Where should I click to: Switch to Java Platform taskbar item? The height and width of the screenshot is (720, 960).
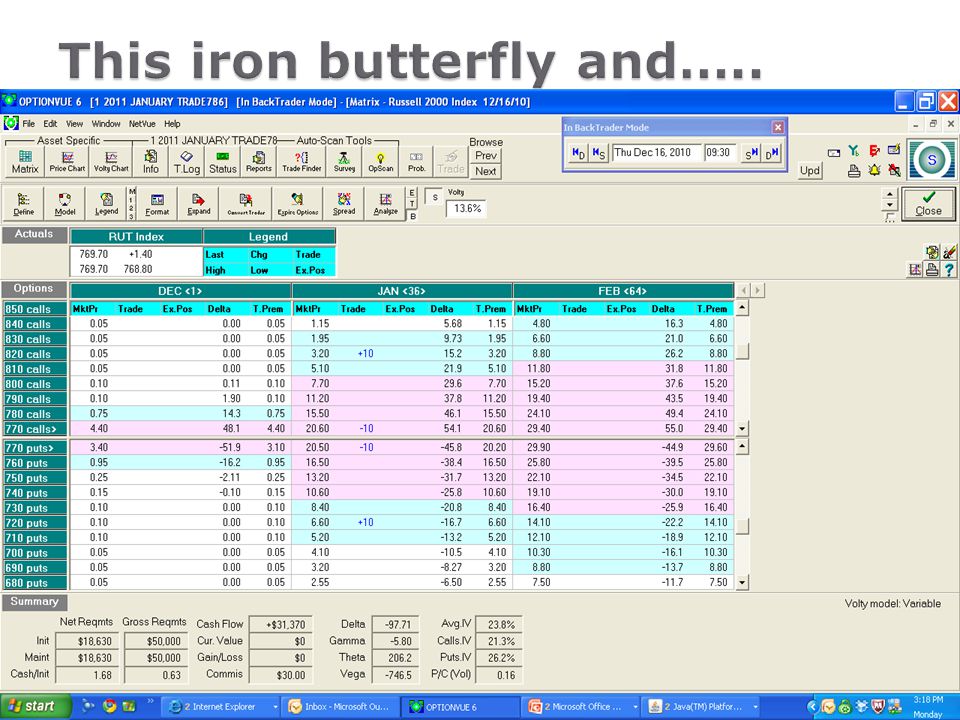point(702,707)
